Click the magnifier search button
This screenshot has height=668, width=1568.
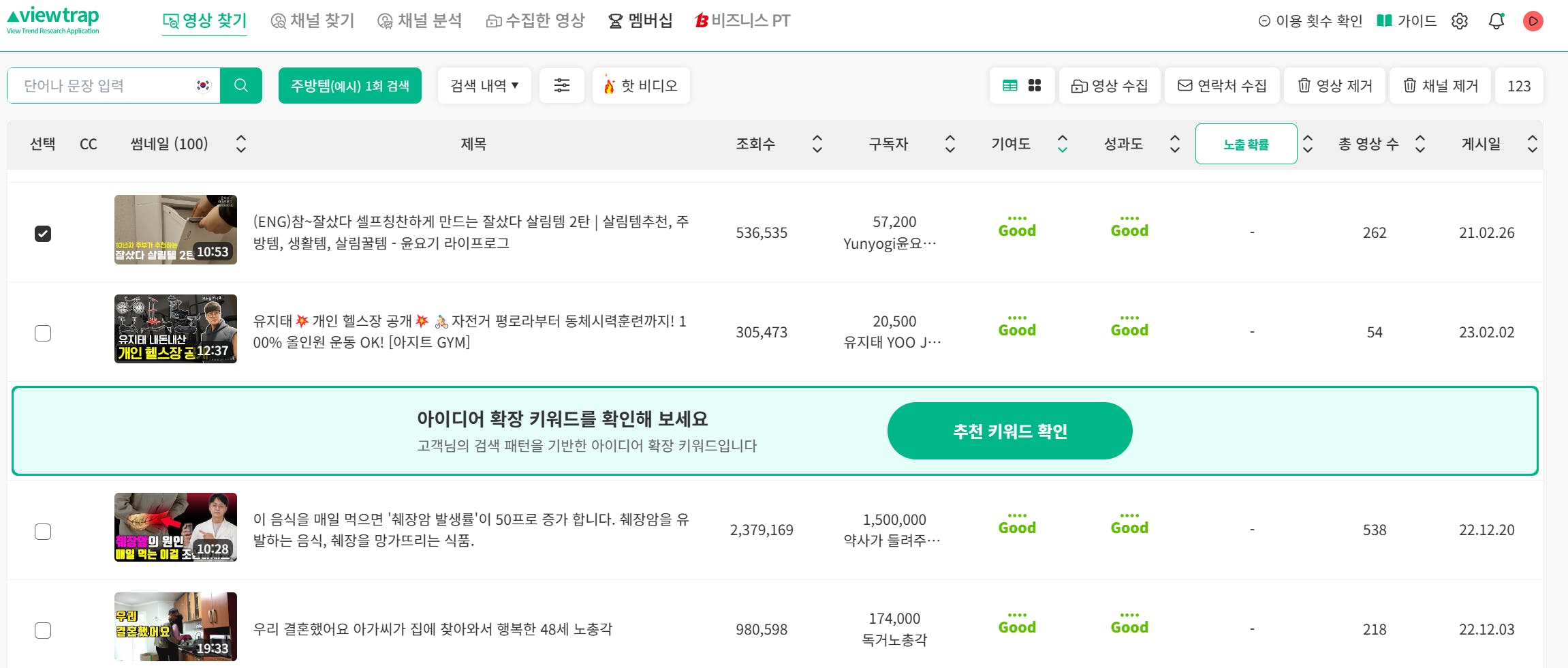[240, 85]
